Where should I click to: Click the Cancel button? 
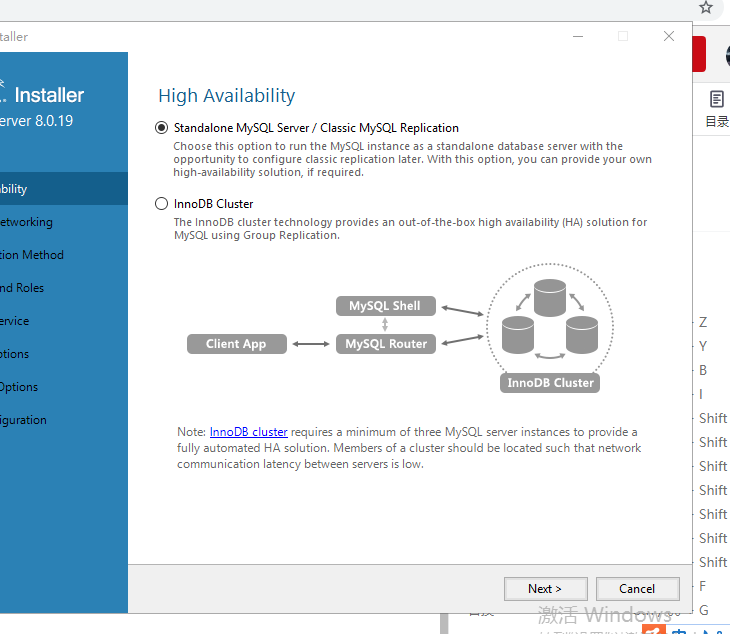pyautogui.click(x=637, y=589)
